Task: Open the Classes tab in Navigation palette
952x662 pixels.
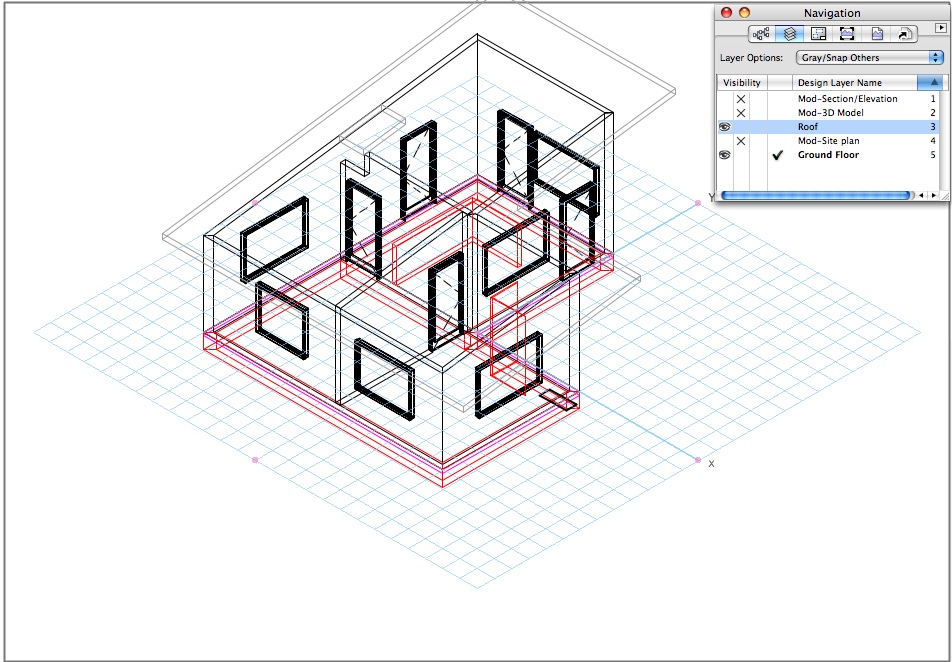Action: (761, 34)
